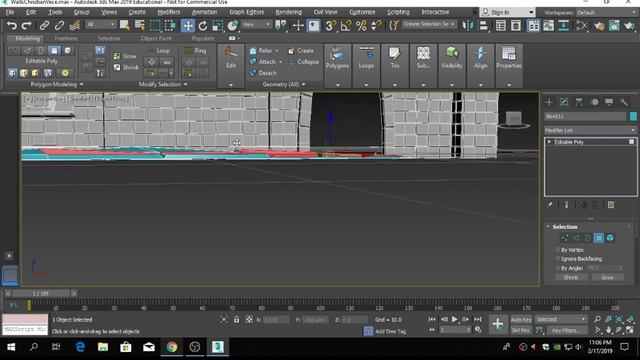Open the Utilities wrench panel tab
The height and width of the screenshot is (360, 640).
click(x=624, y=102)
